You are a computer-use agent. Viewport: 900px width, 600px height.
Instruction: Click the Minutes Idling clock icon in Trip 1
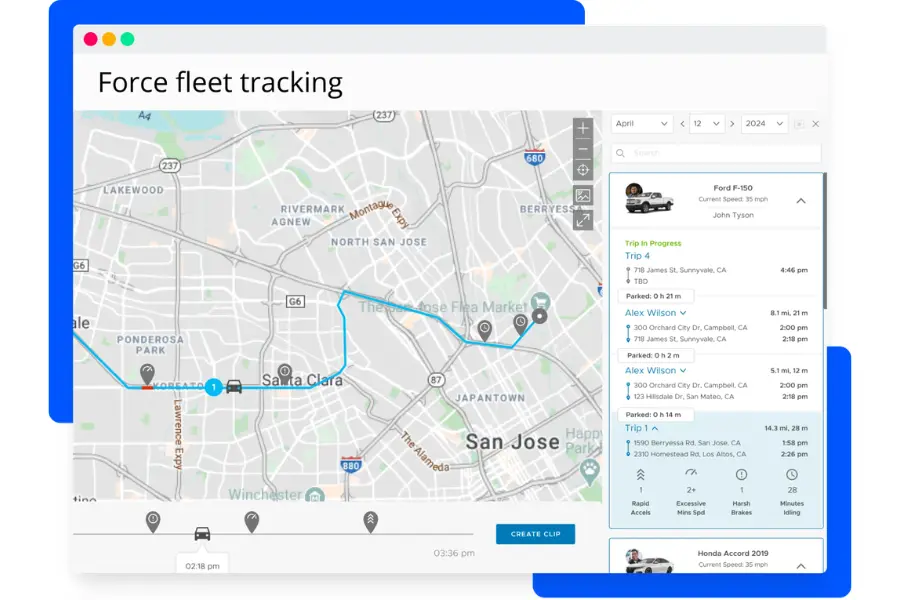[792, 475]
